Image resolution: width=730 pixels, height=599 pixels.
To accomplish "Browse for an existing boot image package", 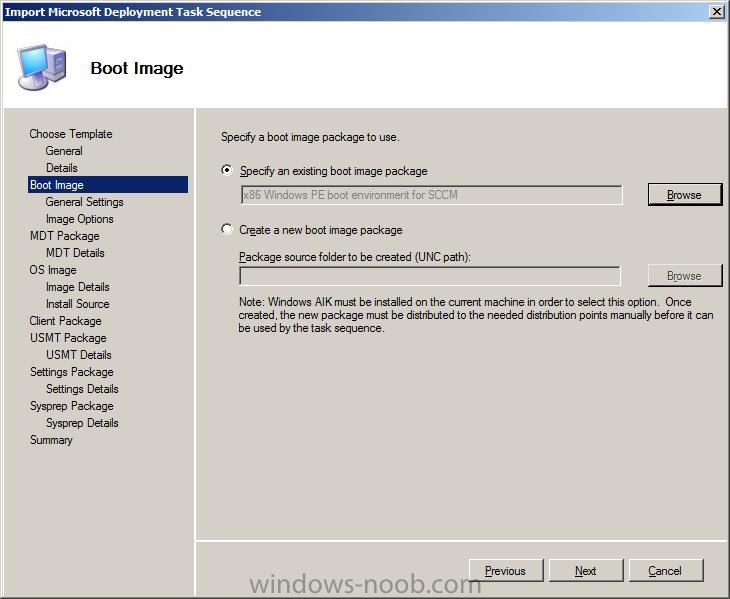I will tap(685, 195).
